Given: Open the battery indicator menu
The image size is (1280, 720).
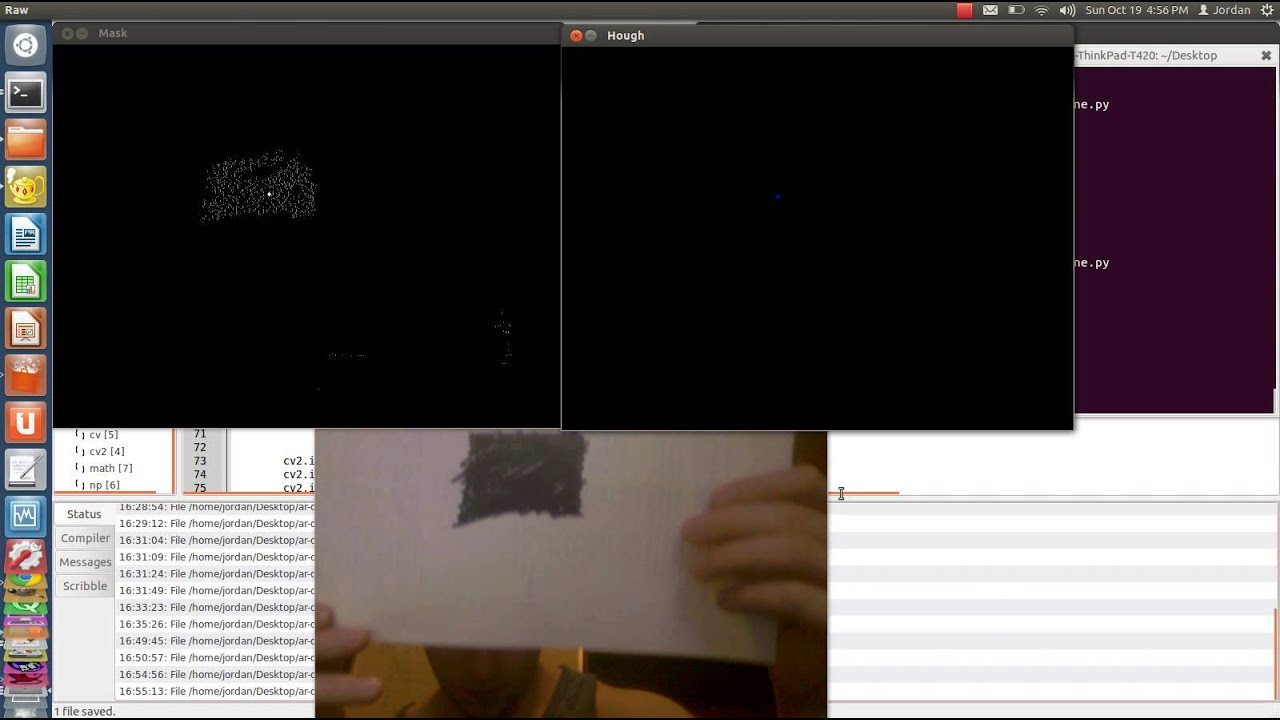Looking at the screenshot, I should [1016, 10].
